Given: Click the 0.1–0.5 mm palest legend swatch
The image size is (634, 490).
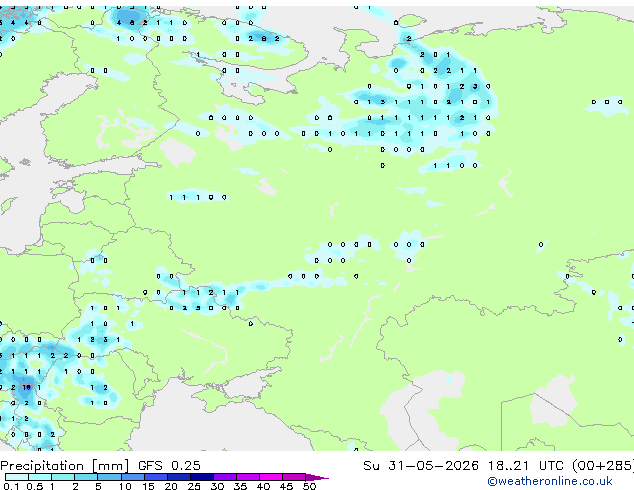Looking at the screenshot, I should click(x=17, y=477).
